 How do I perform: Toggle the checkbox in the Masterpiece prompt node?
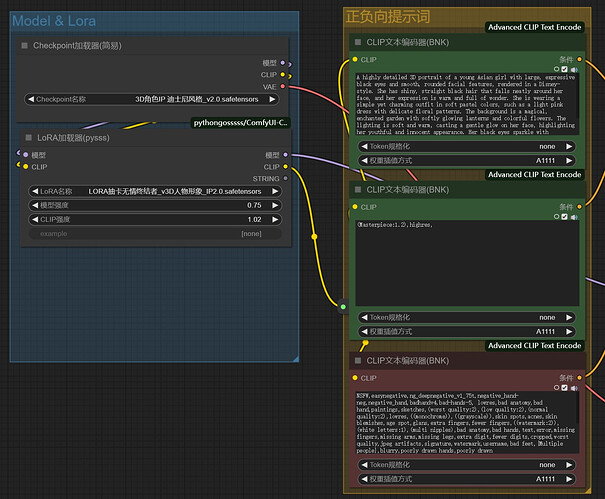click(565, 216)
